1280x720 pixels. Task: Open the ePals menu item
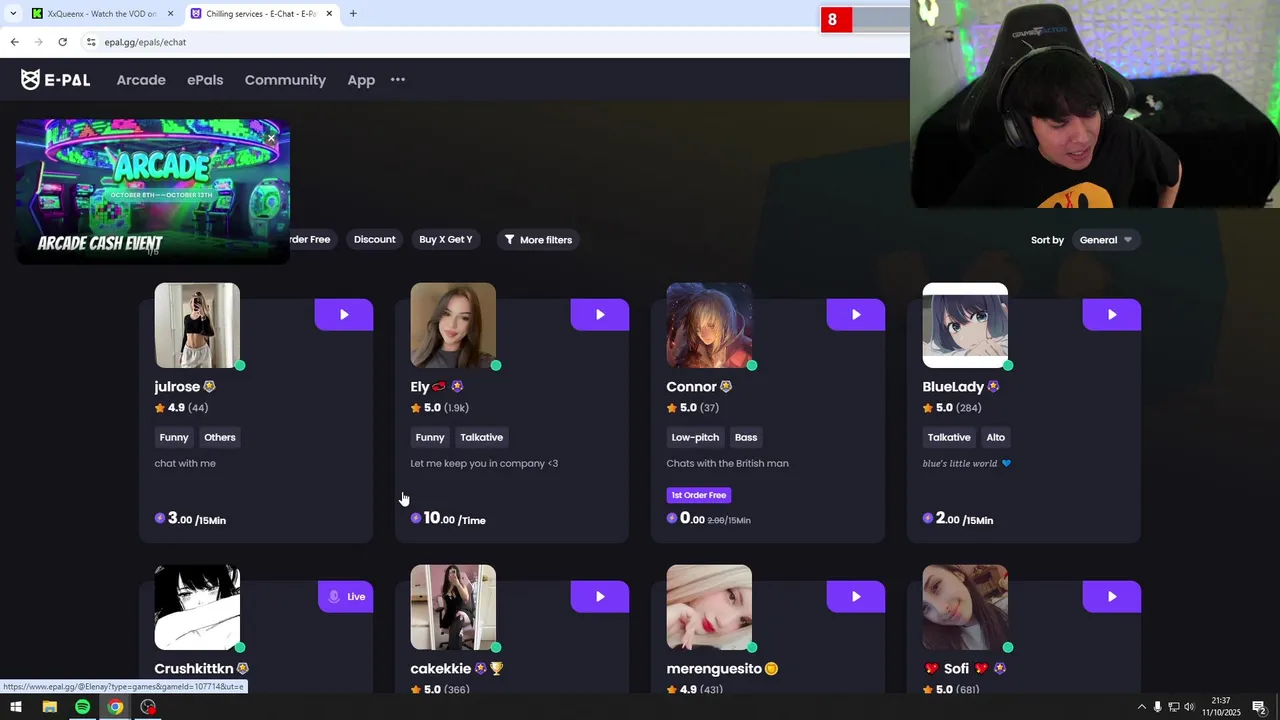coord(205,80)
